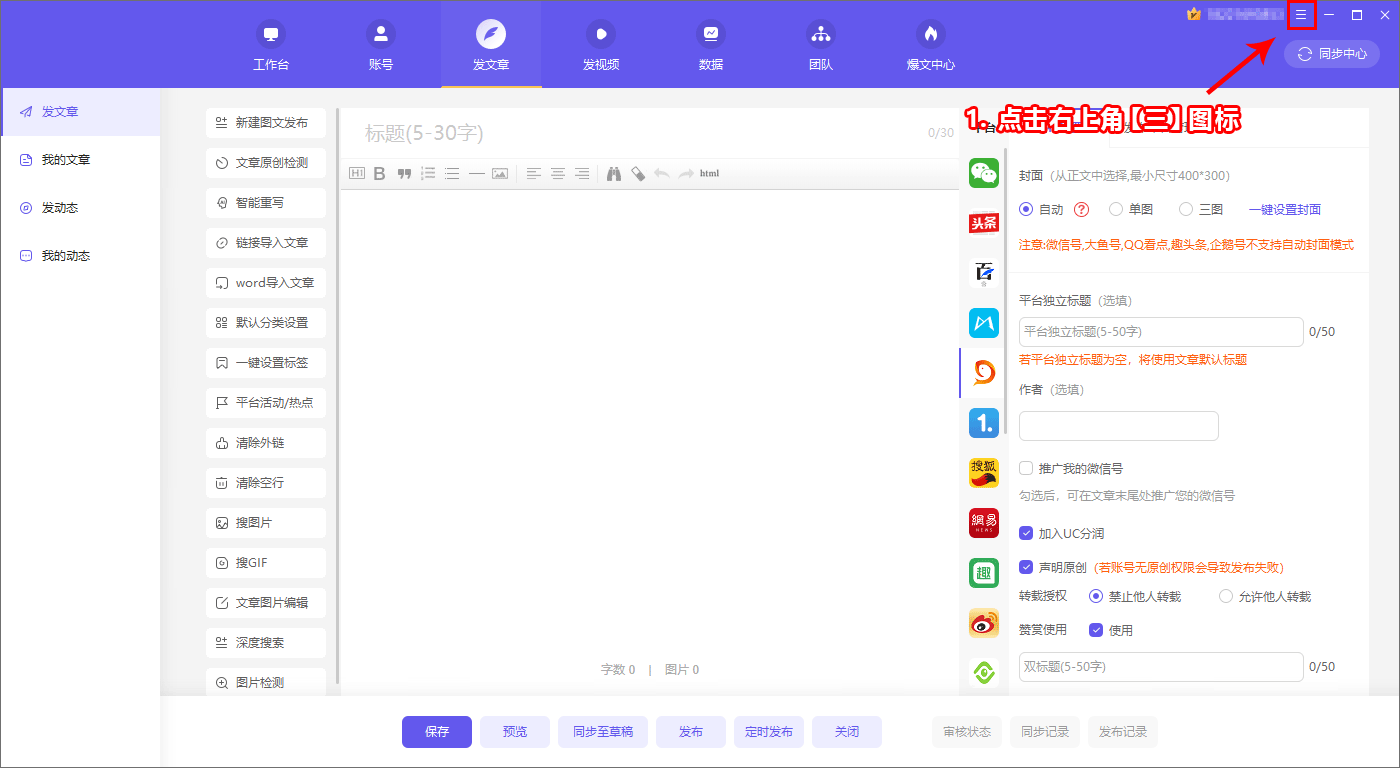Insert an image using the editor toolbar icon

tap(500, 173)
